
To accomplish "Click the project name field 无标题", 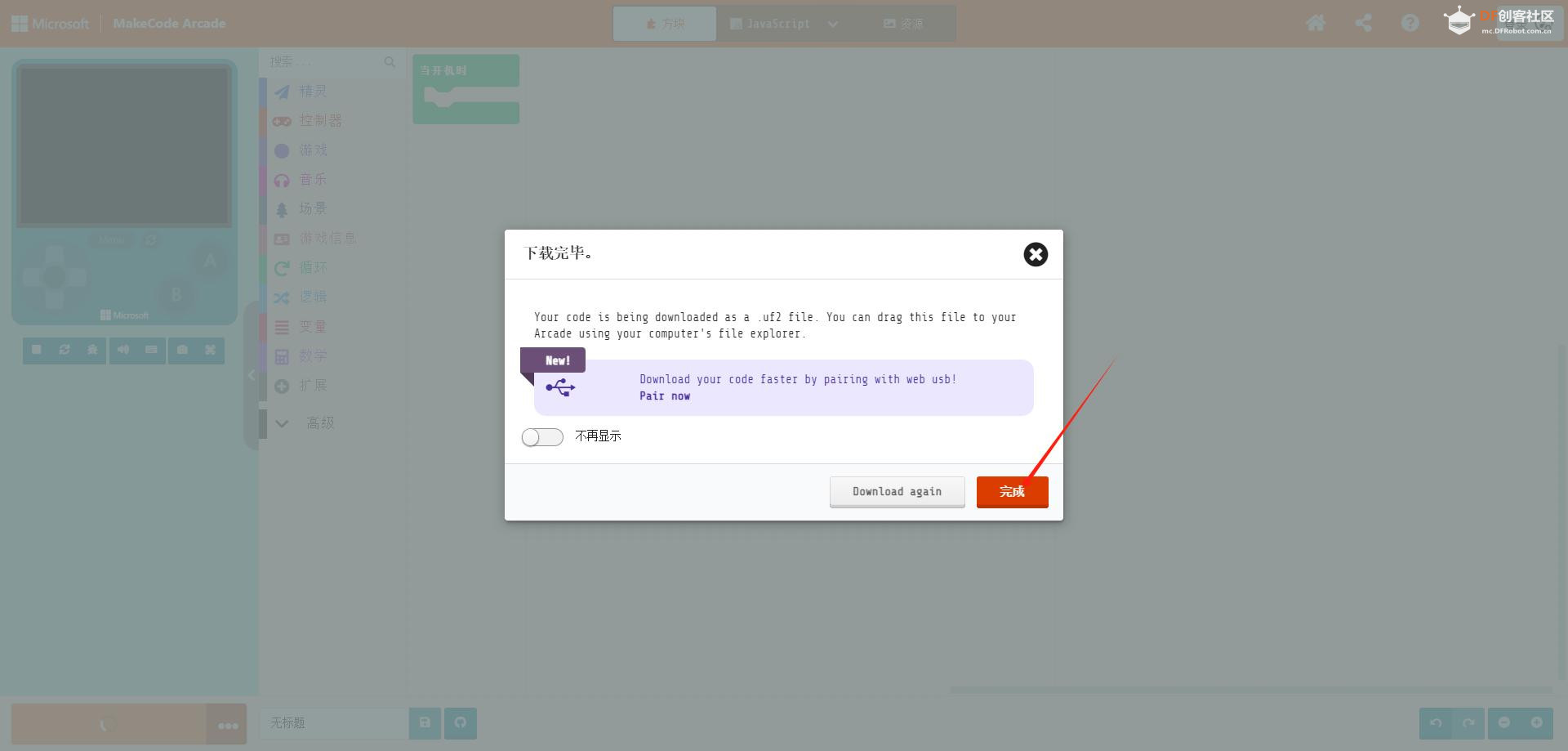I will 333,723.
